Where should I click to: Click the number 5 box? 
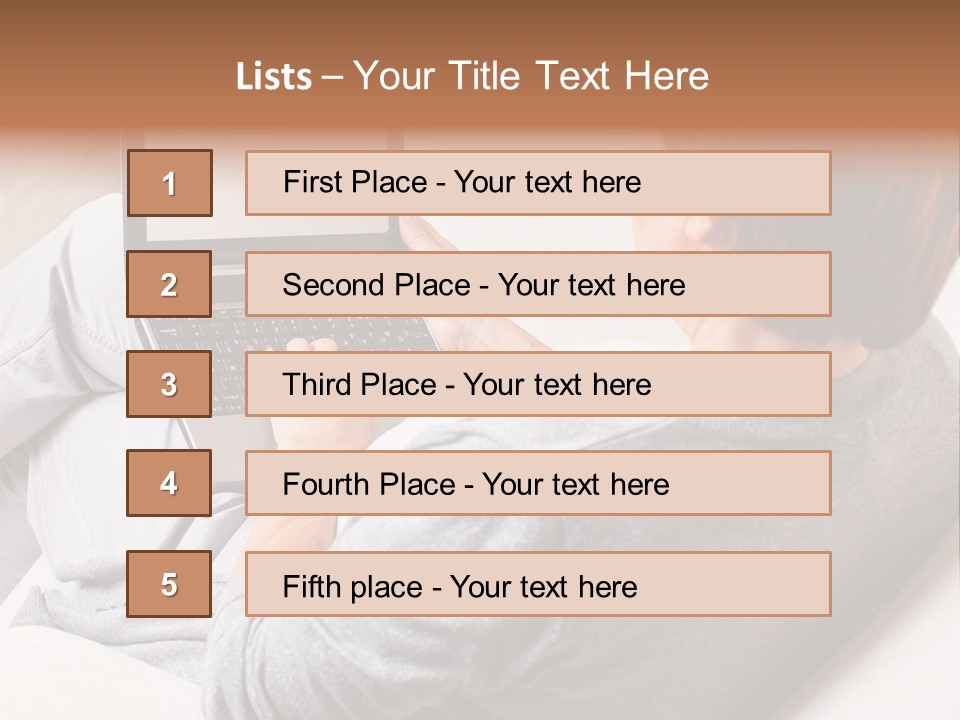click(169, 584)
